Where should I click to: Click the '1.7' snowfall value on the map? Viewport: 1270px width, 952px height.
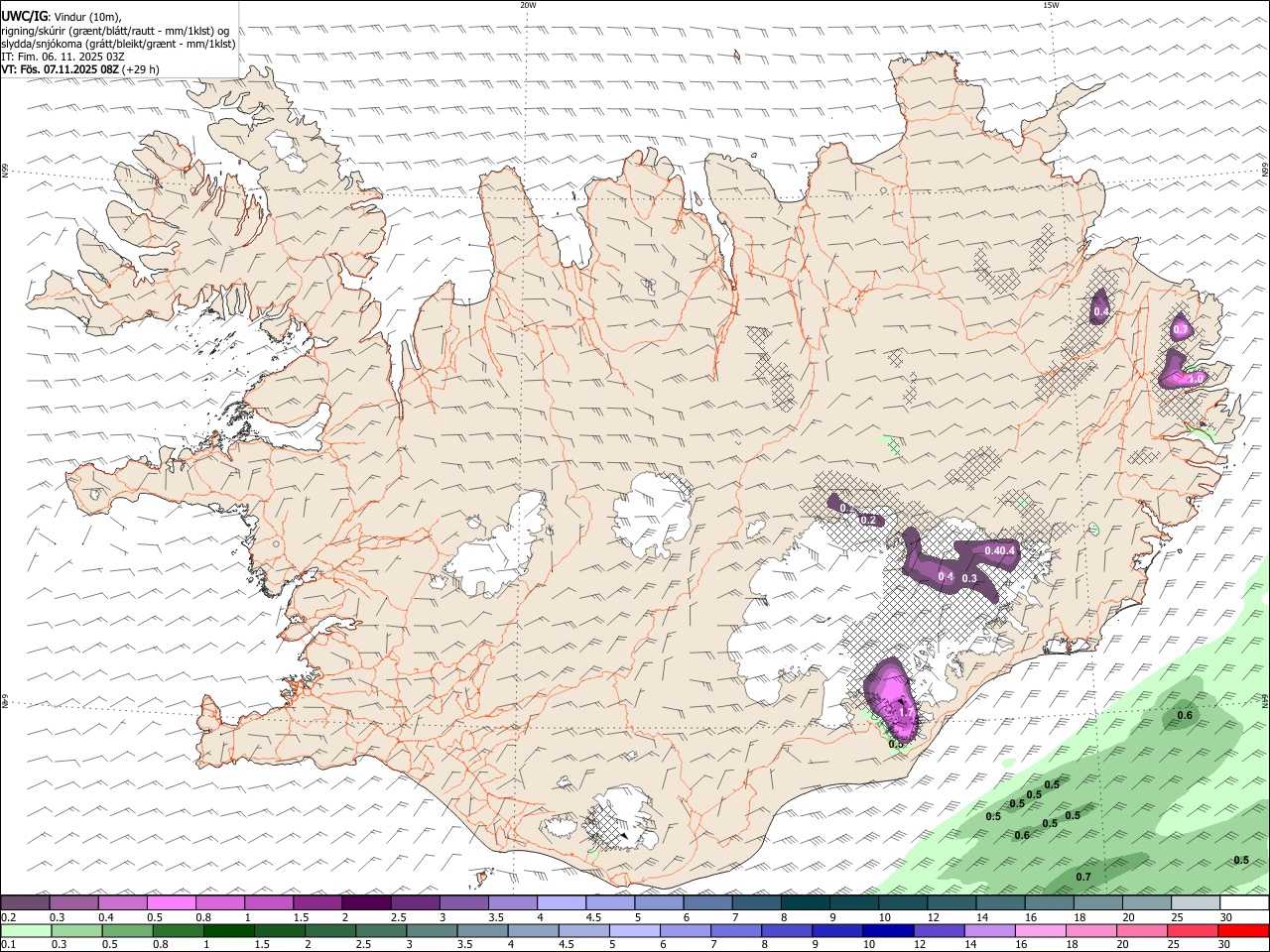click(x=906, y=712)
